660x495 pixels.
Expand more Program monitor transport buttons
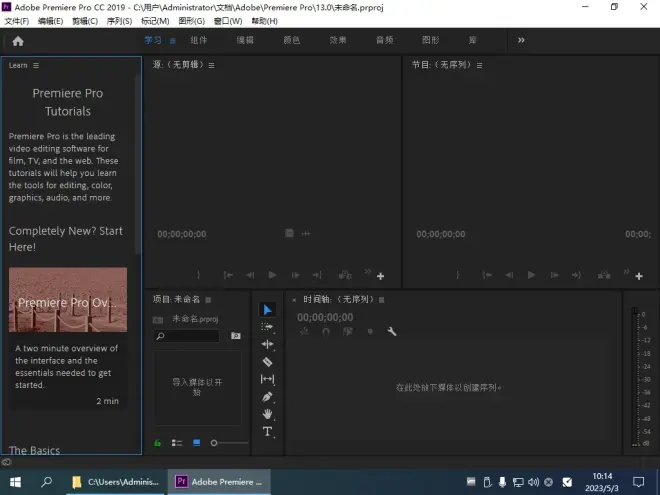[x=626, y=271]
